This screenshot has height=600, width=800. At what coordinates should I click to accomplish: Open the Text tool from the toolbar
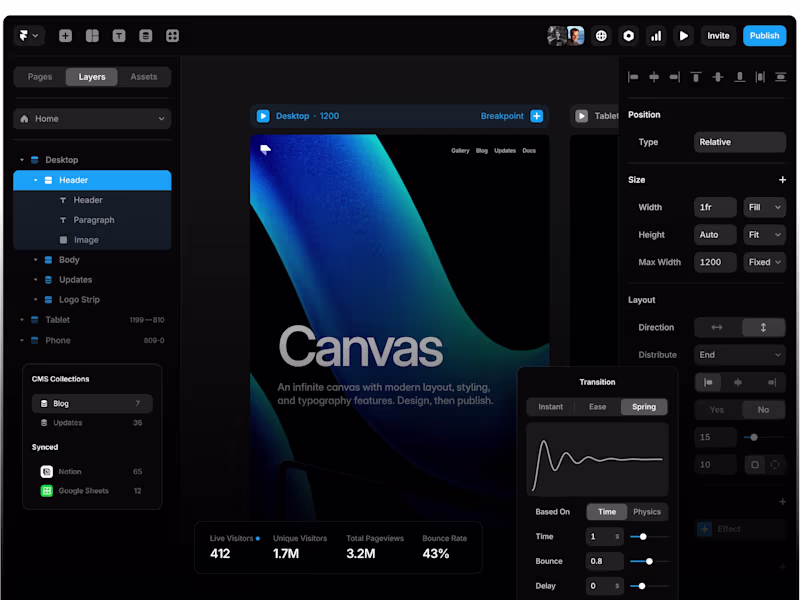(x=119, y=35)
